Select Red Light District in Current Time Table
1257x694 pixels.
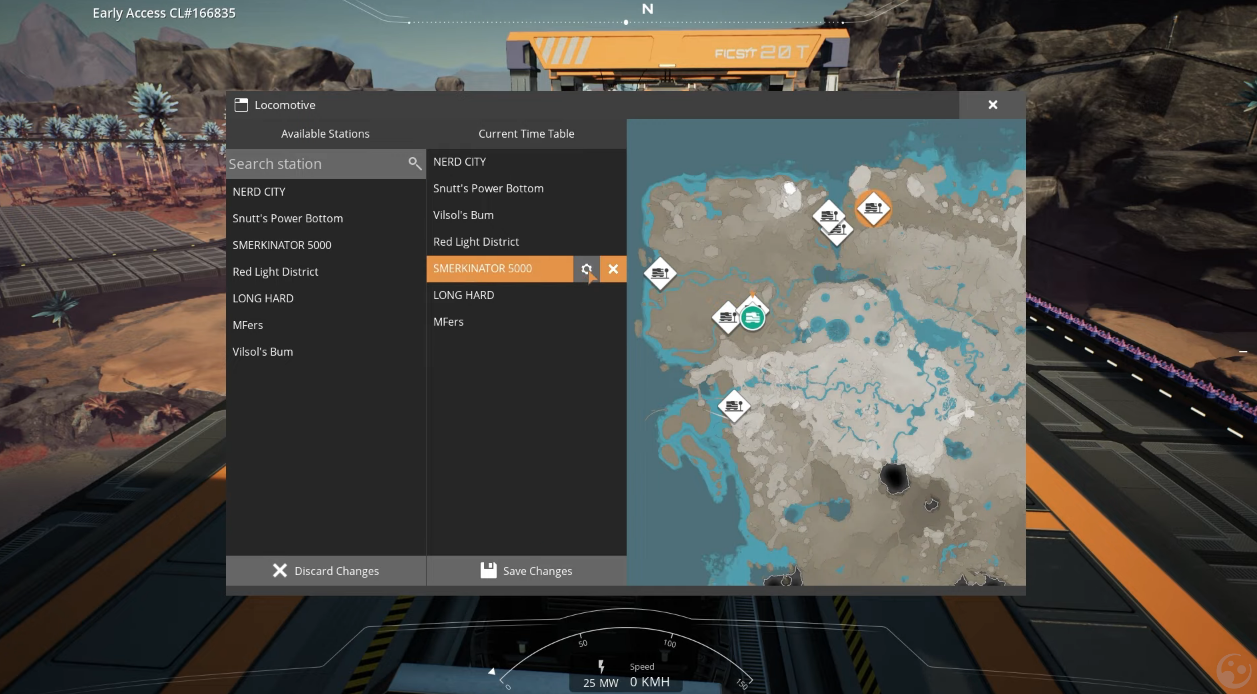pyautogui.click(x=527, y=242)
